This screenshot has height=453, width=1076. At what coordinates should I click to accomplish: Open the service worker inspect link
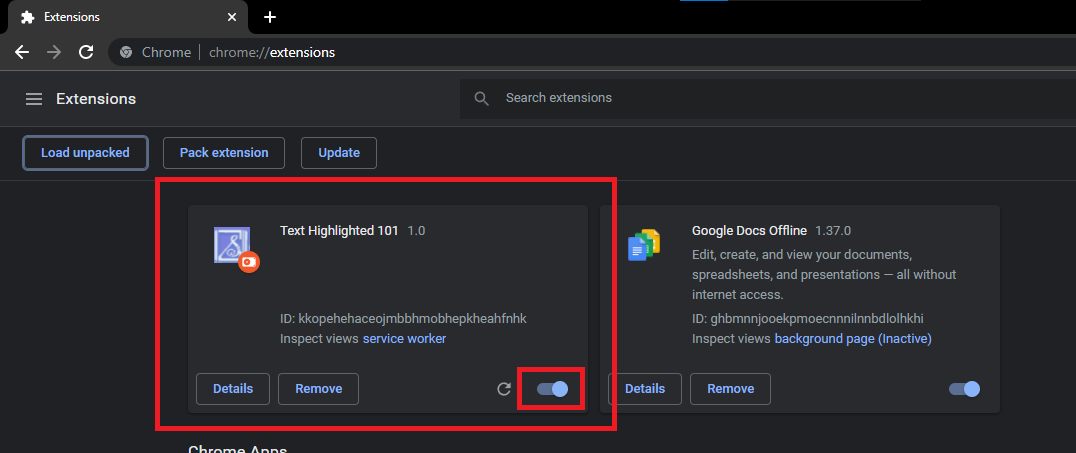point(404,338)
